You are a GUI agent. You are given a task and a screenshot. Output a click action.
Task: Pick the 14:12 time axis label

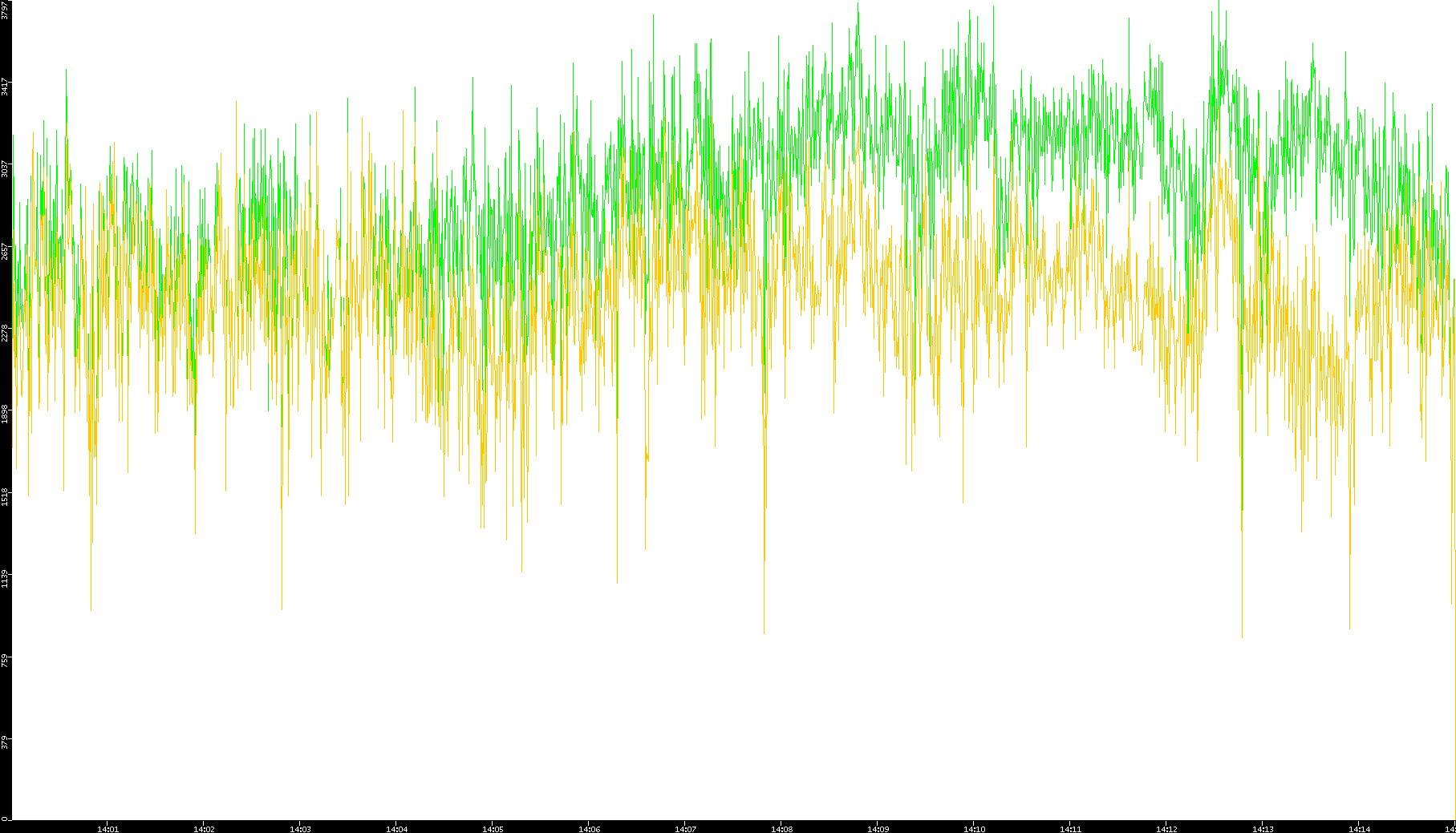pos(1166,829)
